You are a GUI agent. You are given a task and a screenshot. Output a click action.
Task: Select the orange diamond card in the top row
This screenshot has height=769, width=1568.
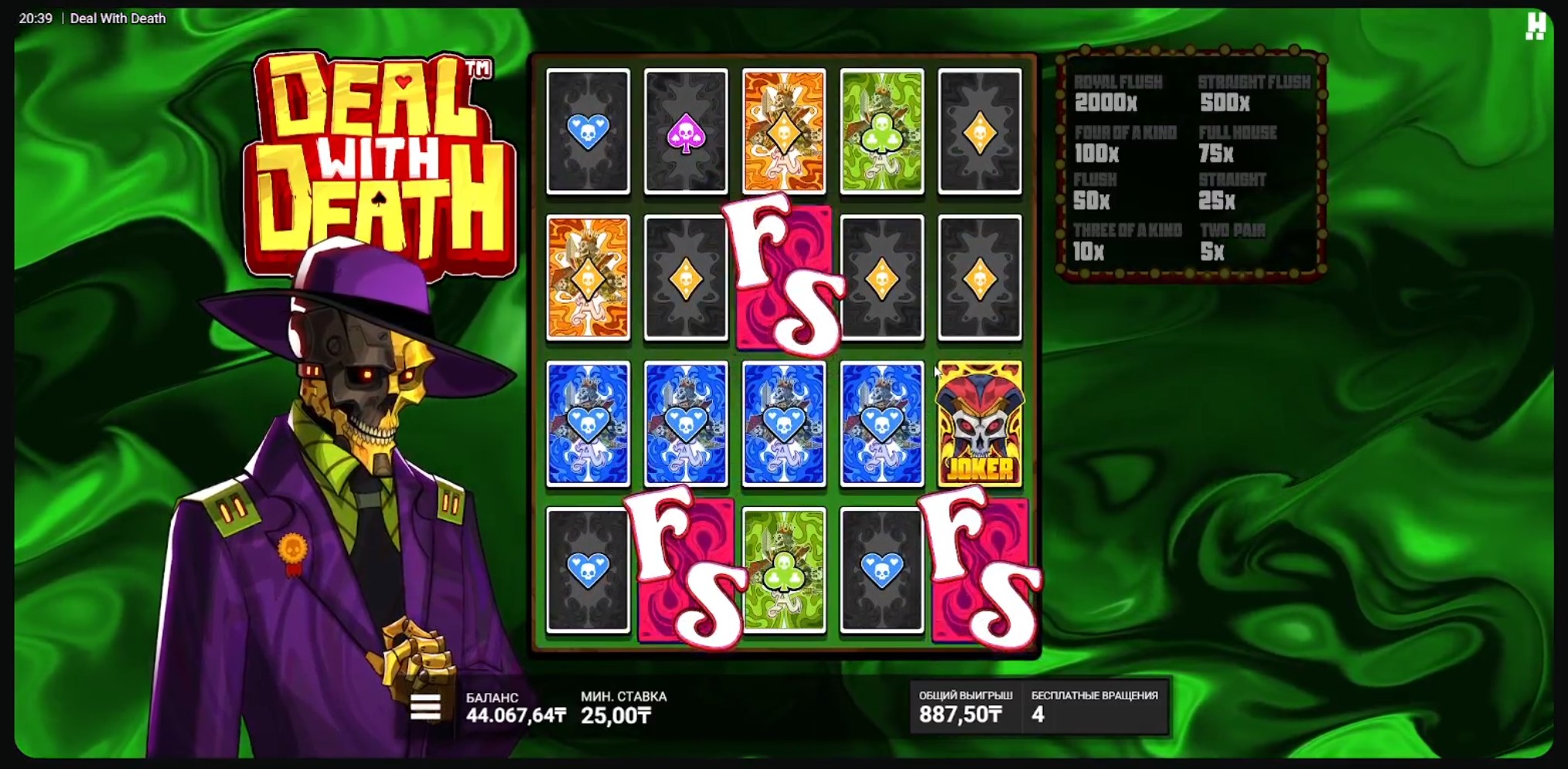784,131
